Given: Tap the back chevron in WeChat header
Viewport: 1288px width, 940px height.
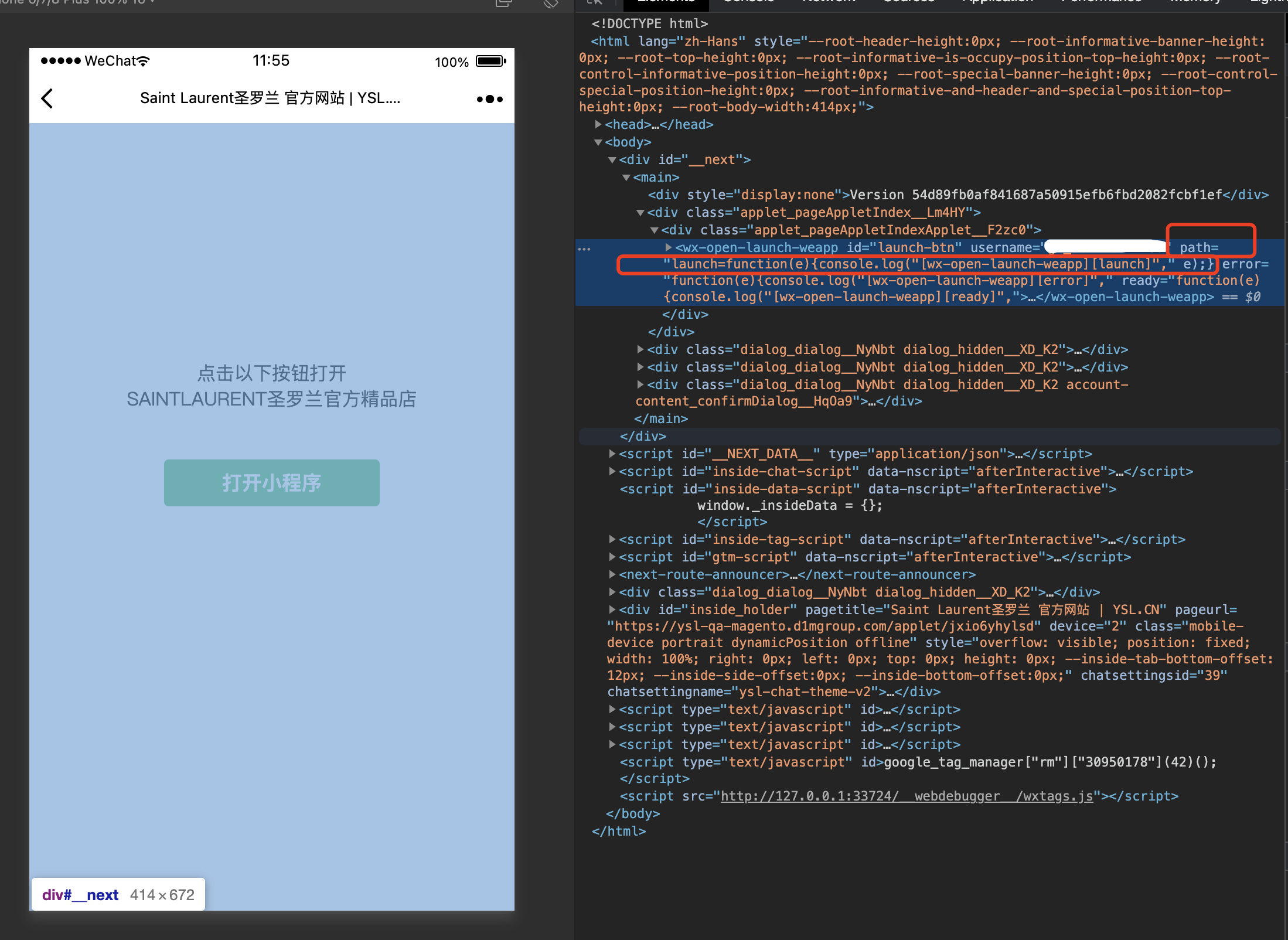Looking at the screenshot, I should tap(47, 98).
